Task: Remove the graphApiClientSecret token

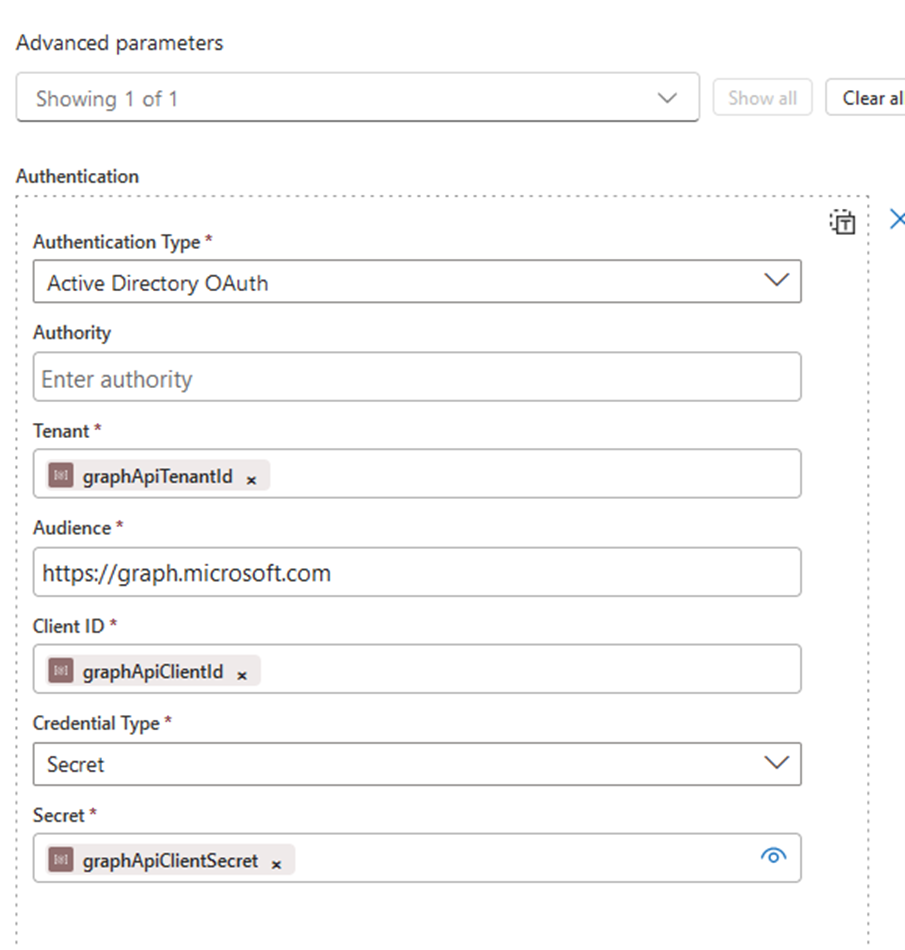Action: click(x=276, y=864)
